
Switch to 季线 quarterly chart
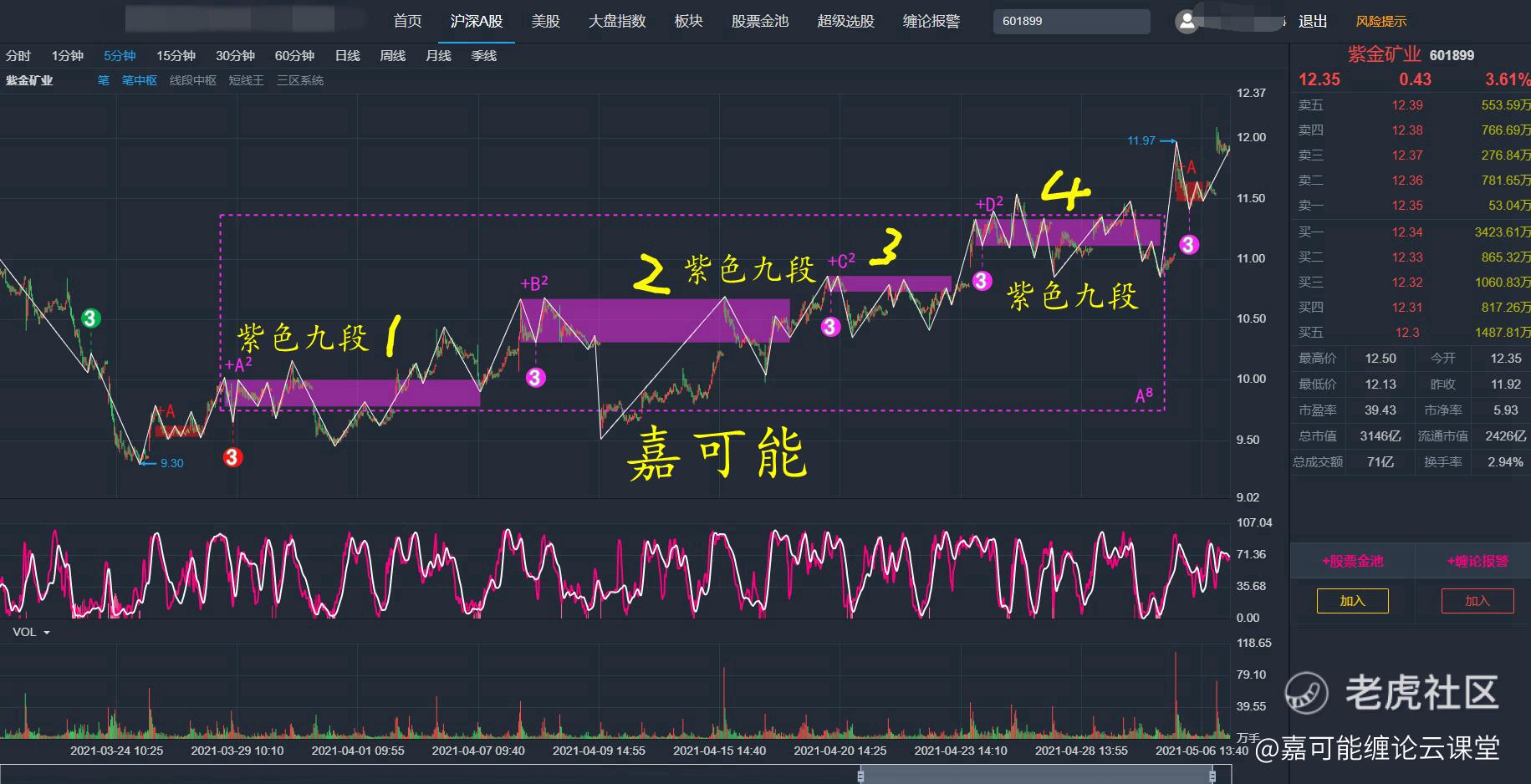[x=484, y=56]
